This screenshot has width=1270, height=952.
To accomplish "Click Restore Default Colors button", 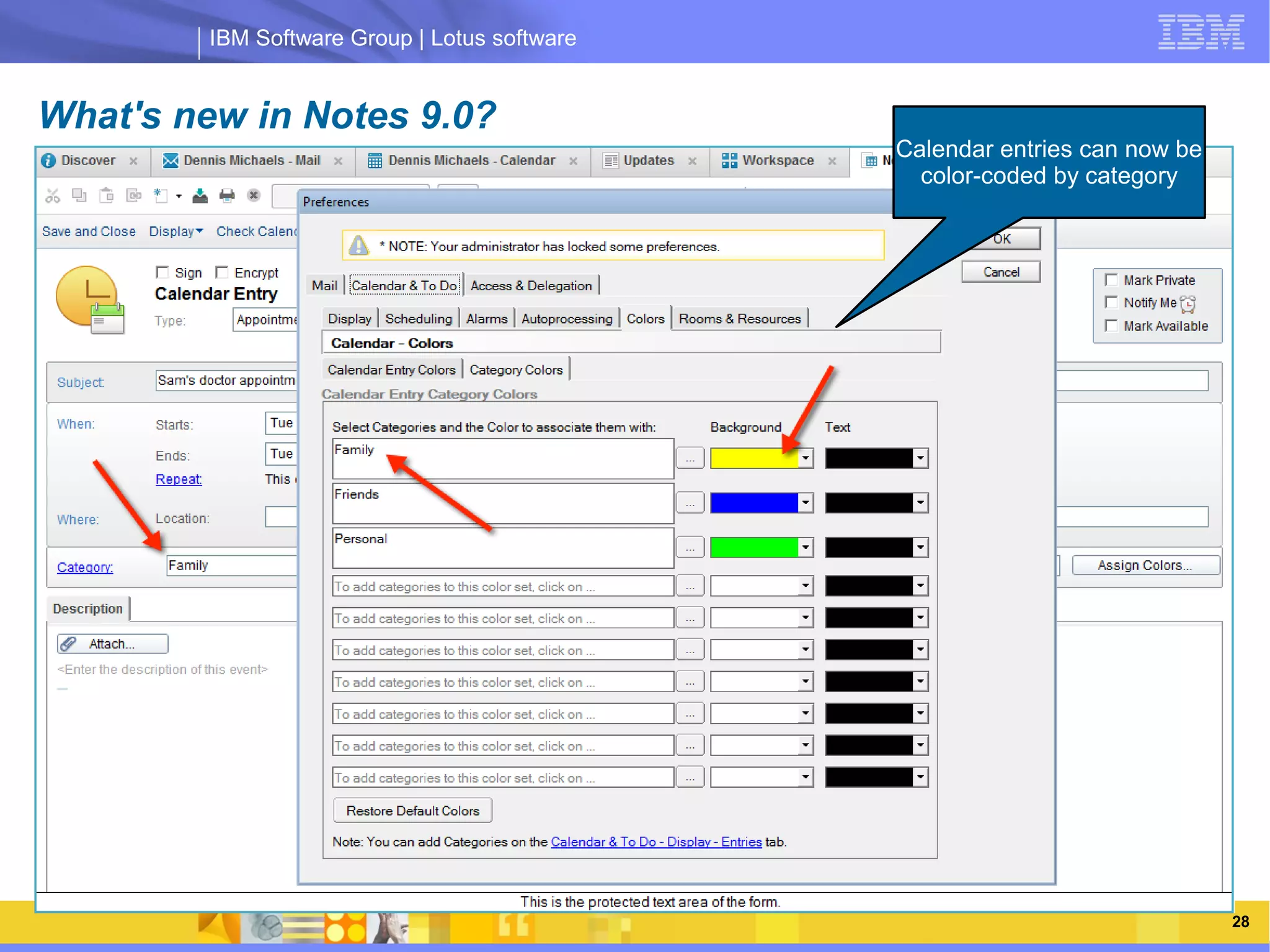I will (413, 811).
